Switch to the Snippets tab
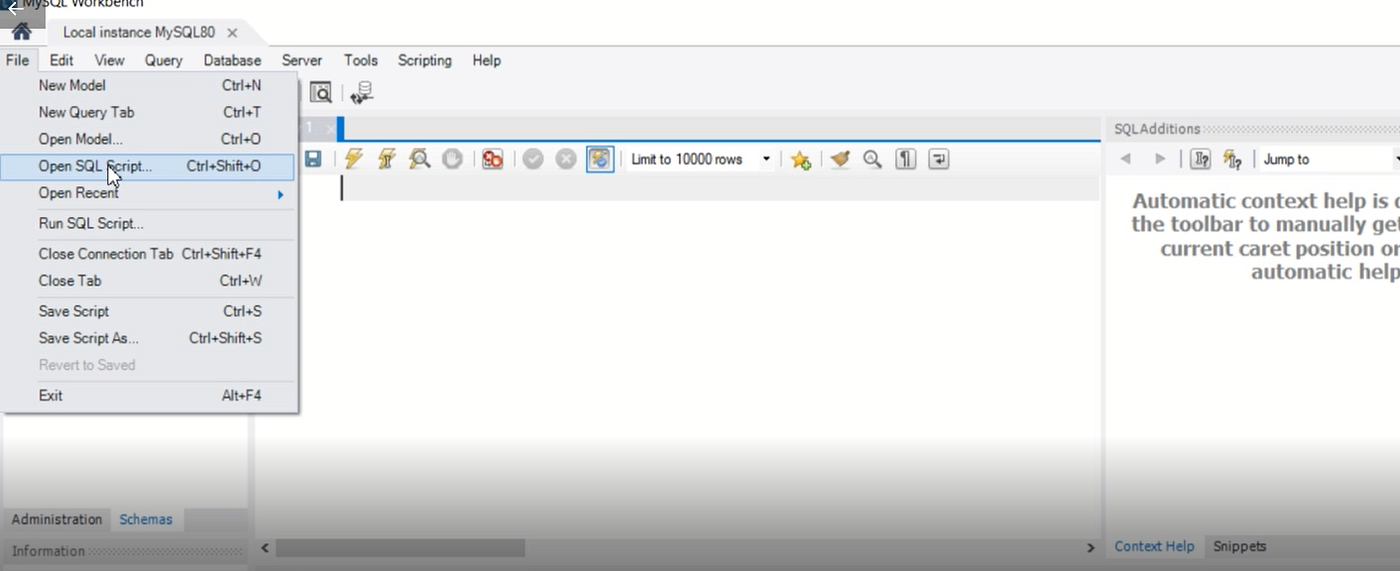 (x=1240, y=546)
